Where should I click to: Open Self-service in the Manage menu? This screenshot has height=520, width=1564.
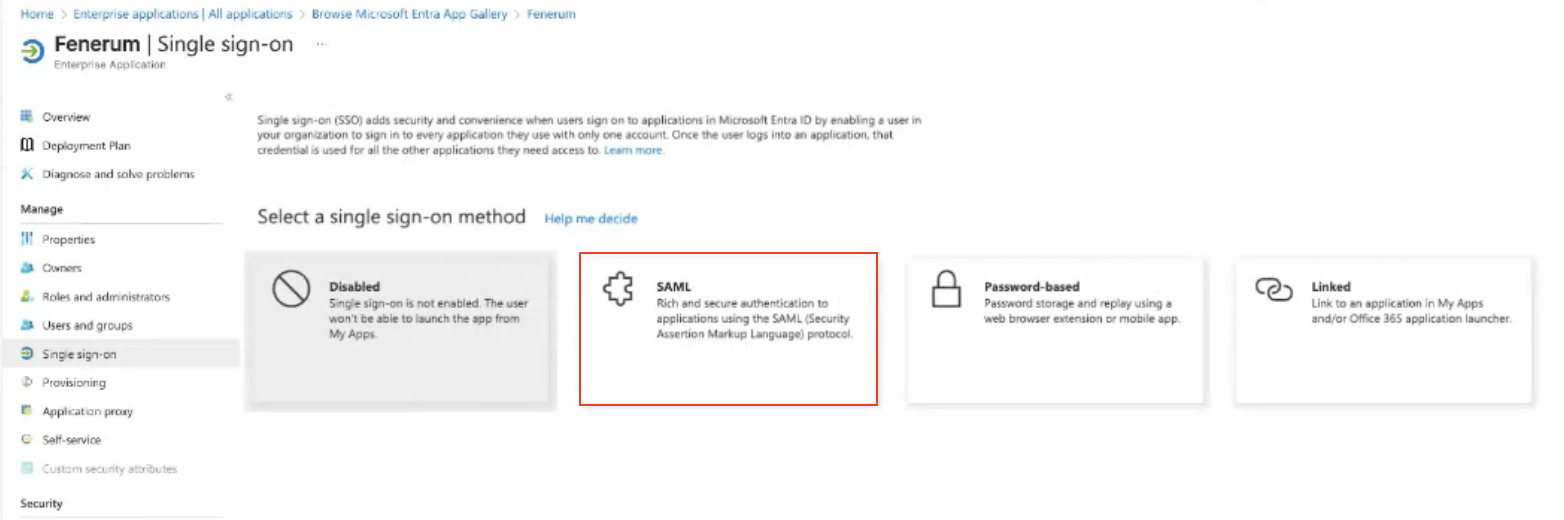pos(71,440)
